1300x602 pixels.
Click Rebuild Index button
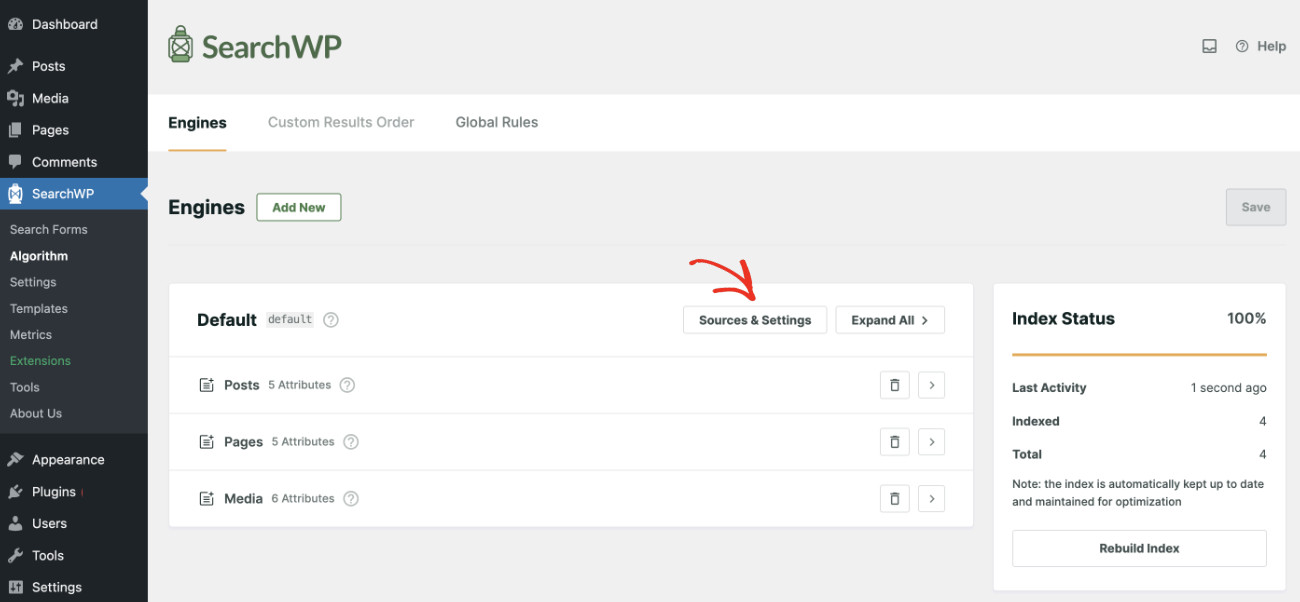[x=1139, y=548]
